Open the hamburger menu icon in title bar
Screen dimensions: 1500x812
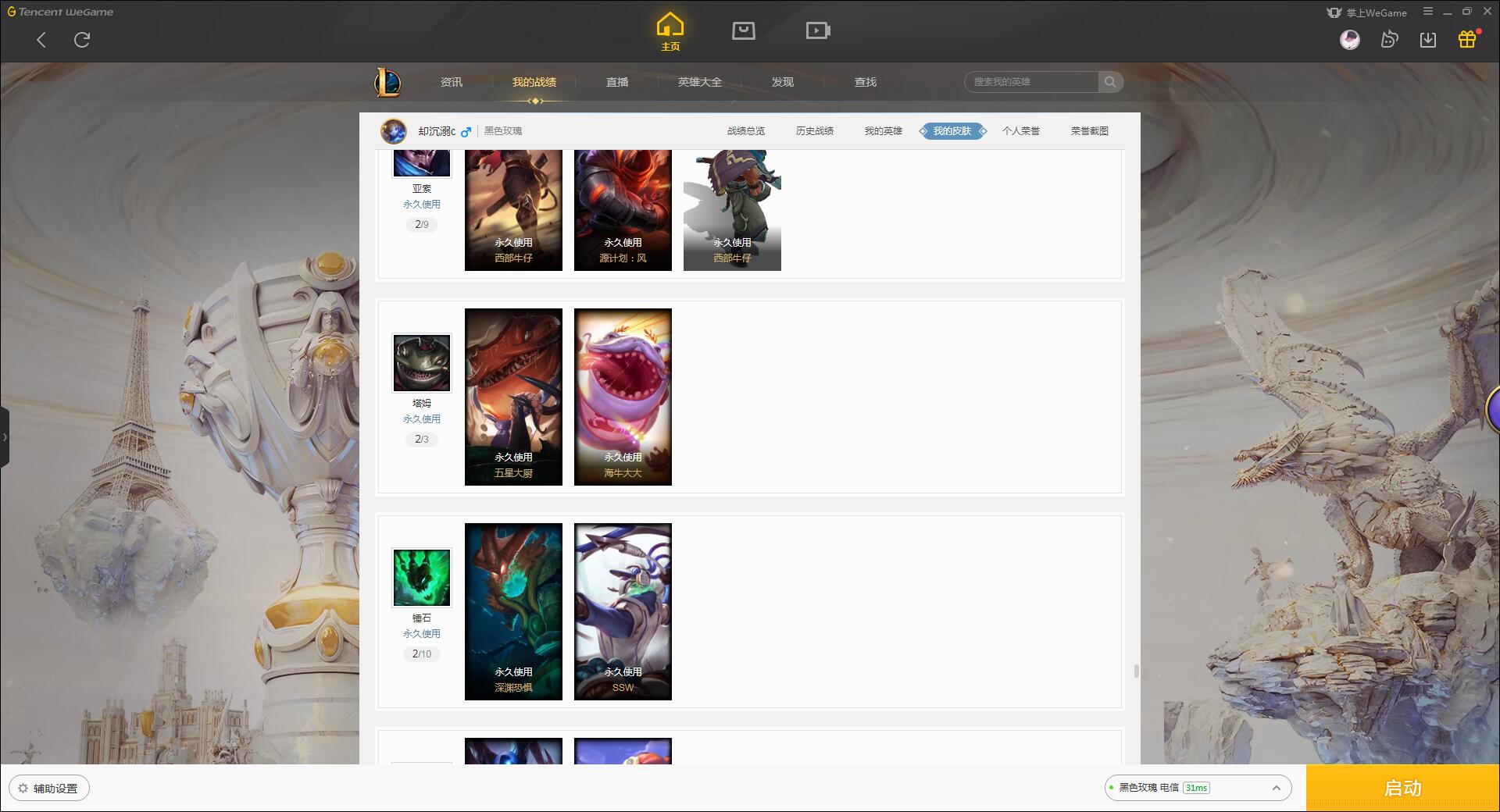pos(1428,12)
